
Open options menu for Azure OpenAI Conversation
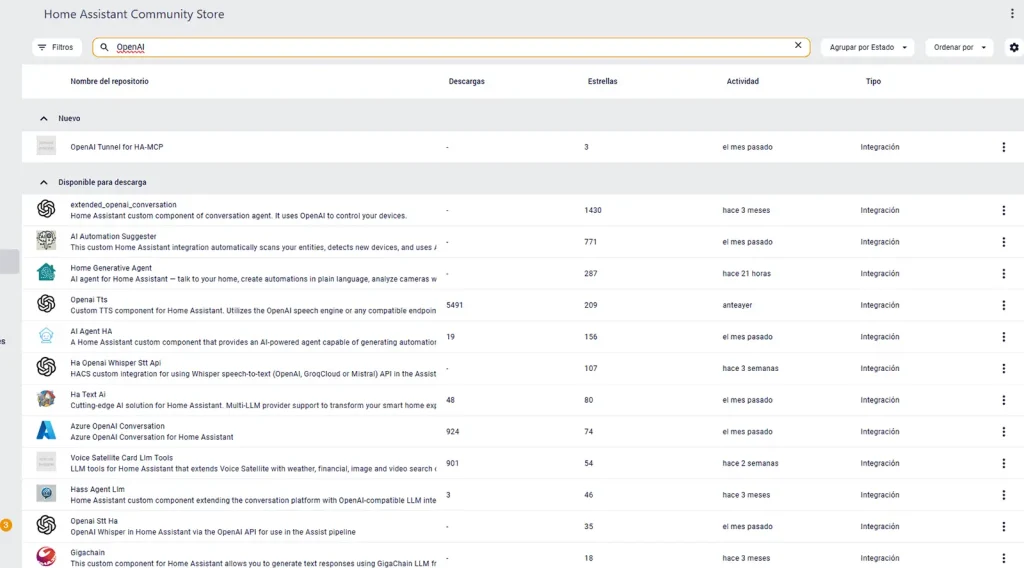point(1003,432)
